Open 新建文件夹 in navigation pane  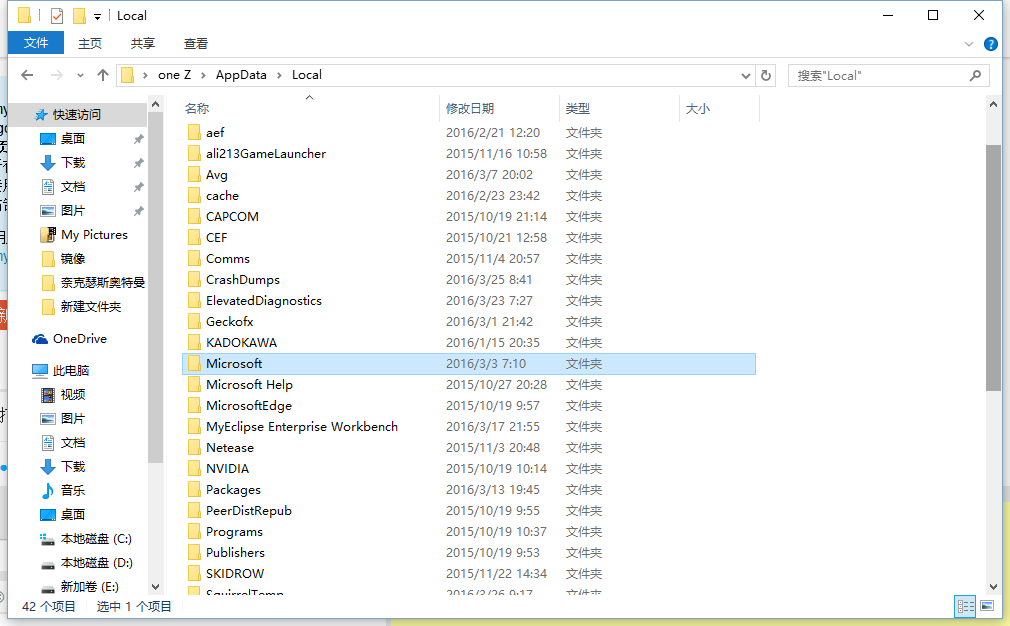click(x=91, y=307)
